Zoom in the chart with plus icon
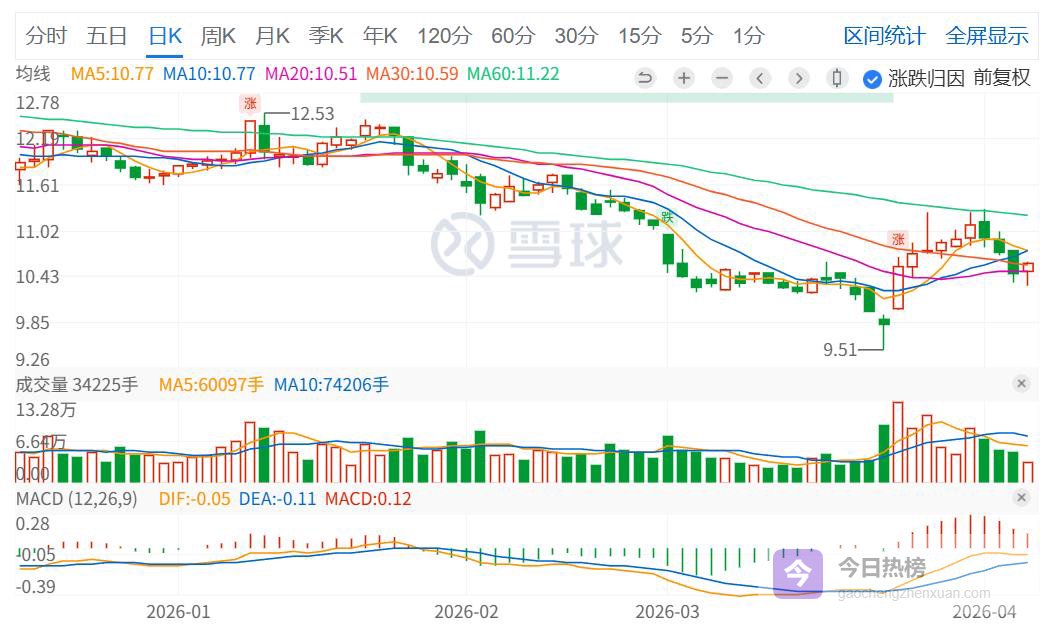This screenshot has width=1058, height=634. (683, 78)
